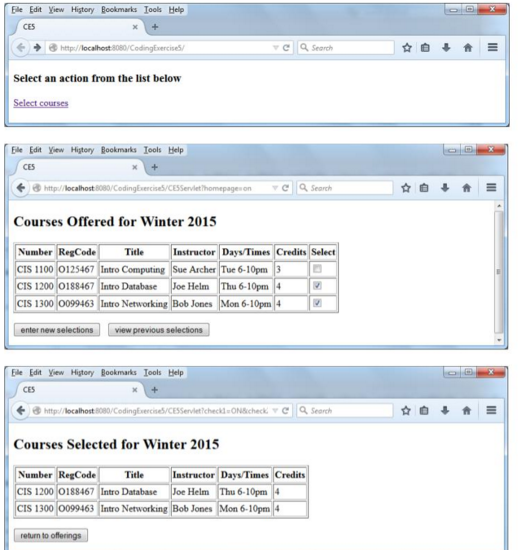
Task: Check the CIS 1100 Intro Computing checkbox
Action: [x=317, y=269]
